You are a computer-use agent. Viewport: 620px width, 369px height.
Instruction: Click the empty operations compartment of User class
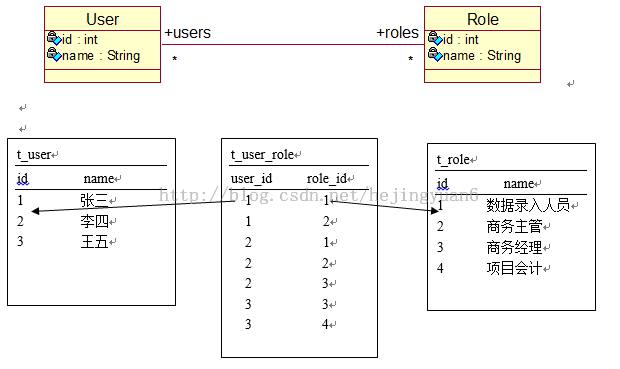(102, 76)
